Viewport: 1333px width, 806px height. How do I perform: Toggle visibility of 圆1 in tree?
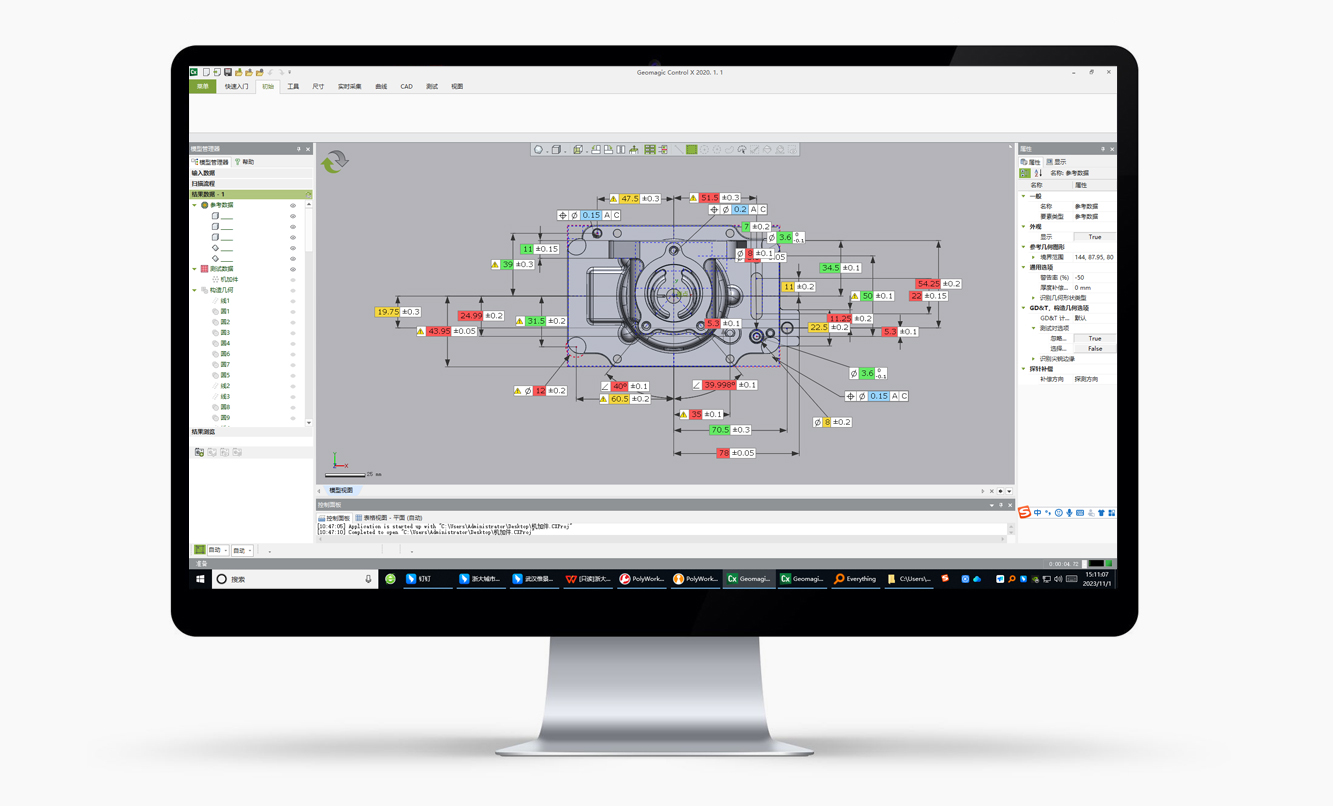(293, 312)
